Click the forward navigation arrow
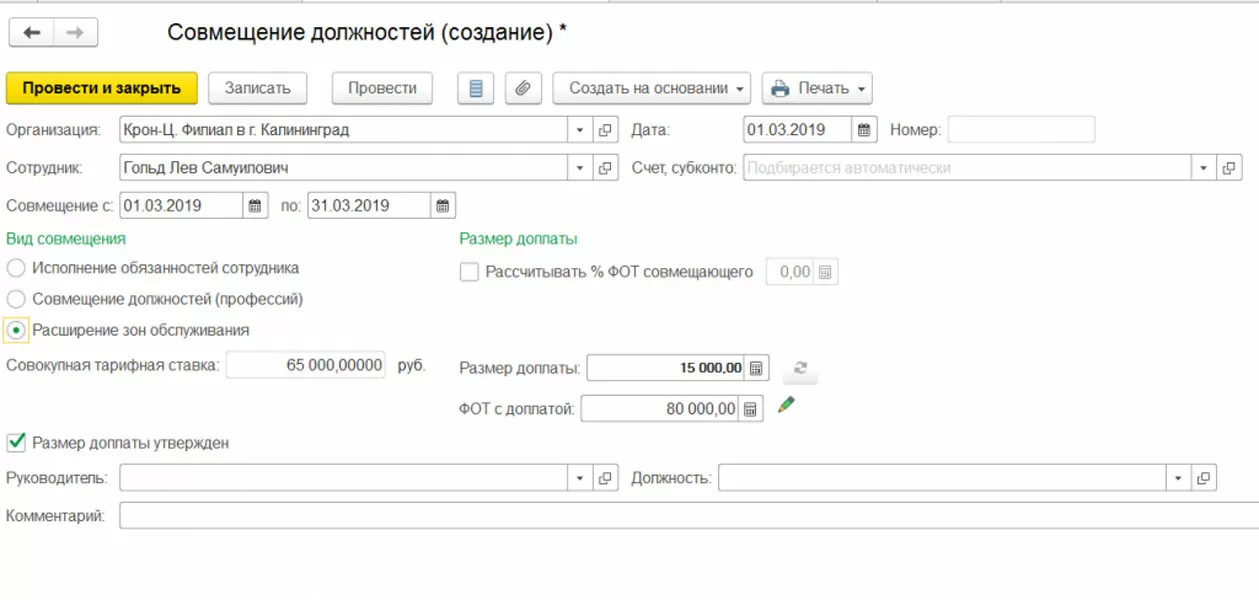 (75, 33)
